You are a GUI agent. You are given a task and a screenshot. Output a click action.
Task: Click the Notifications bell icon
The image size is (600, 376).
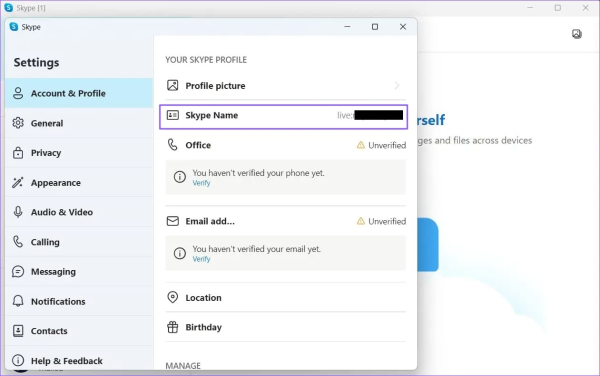pos(18,301)
